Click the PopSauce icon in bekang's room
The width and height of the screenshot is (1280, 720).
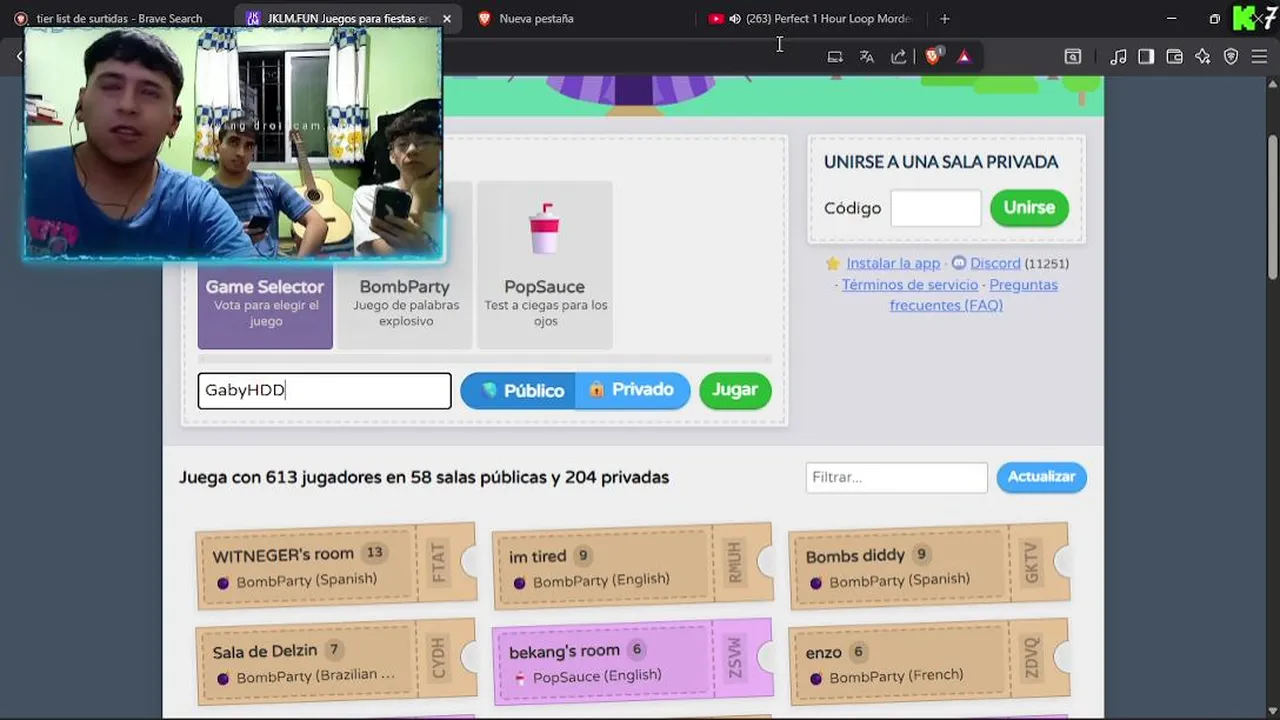(519, 678)
